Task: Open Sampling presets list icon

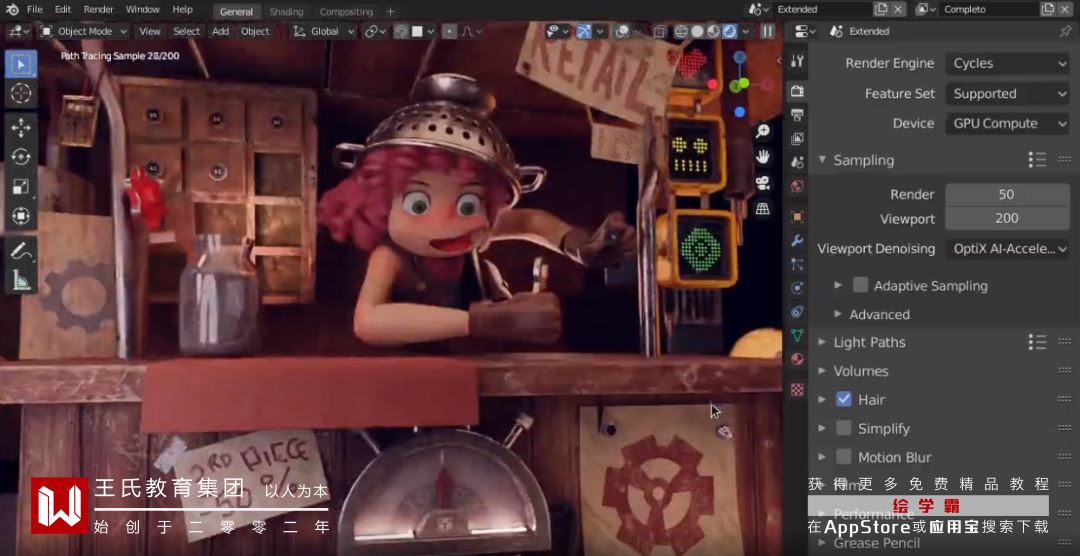Action: pyautogui.click(x=1037, y=160)
